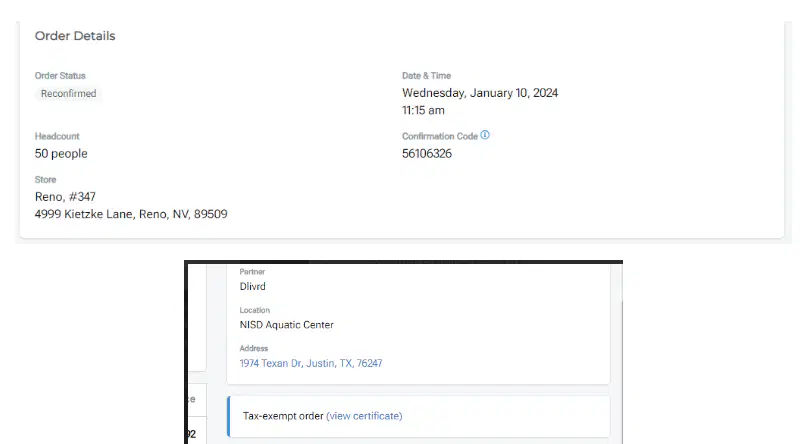Select the confirmation code 56106326

(427, 154)
